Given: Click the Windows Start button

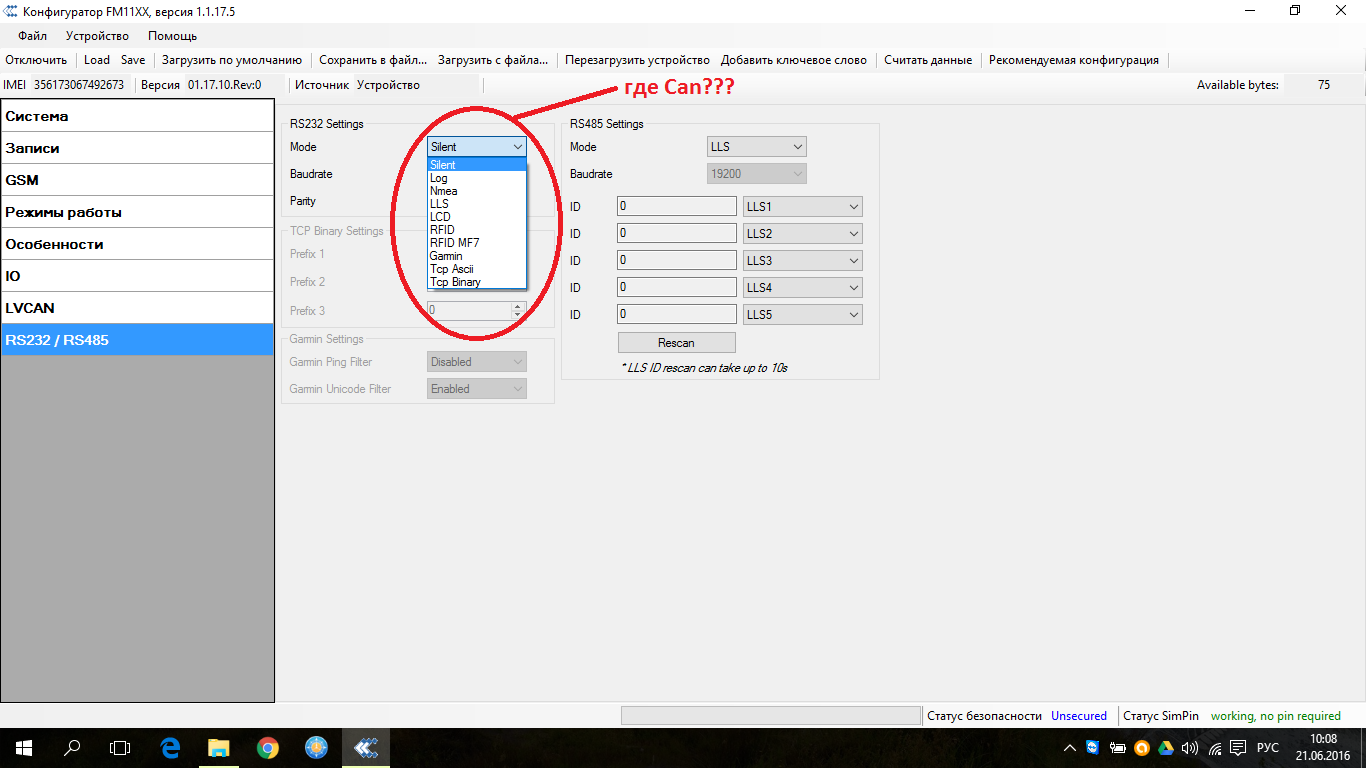Looking at the screenshot, I should pos(23,747).
